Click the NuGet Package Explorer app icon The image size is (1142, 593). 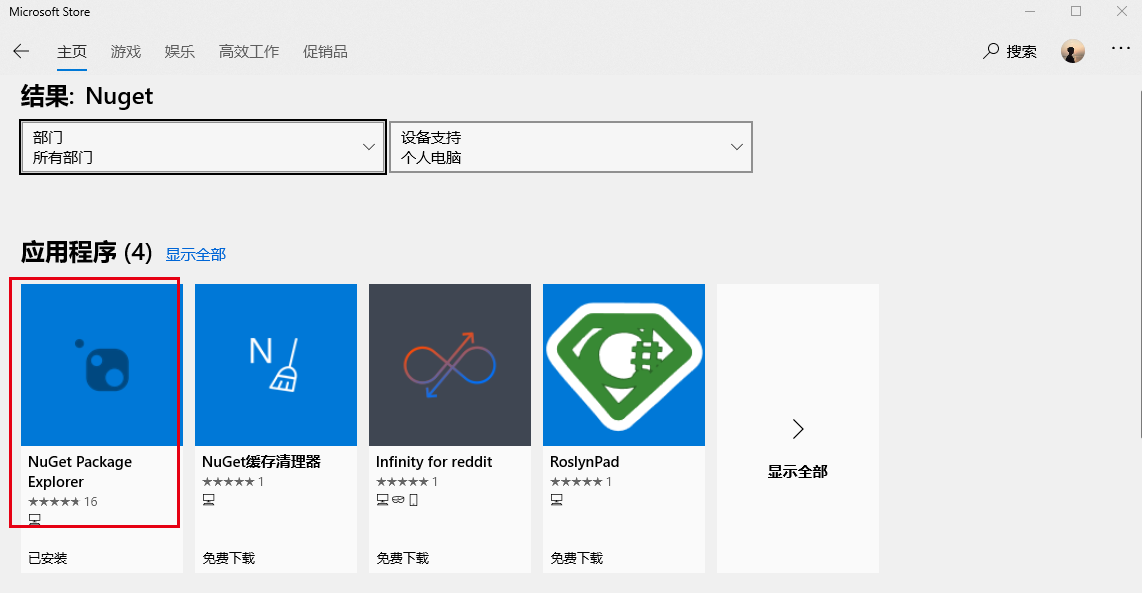point(101,365)
